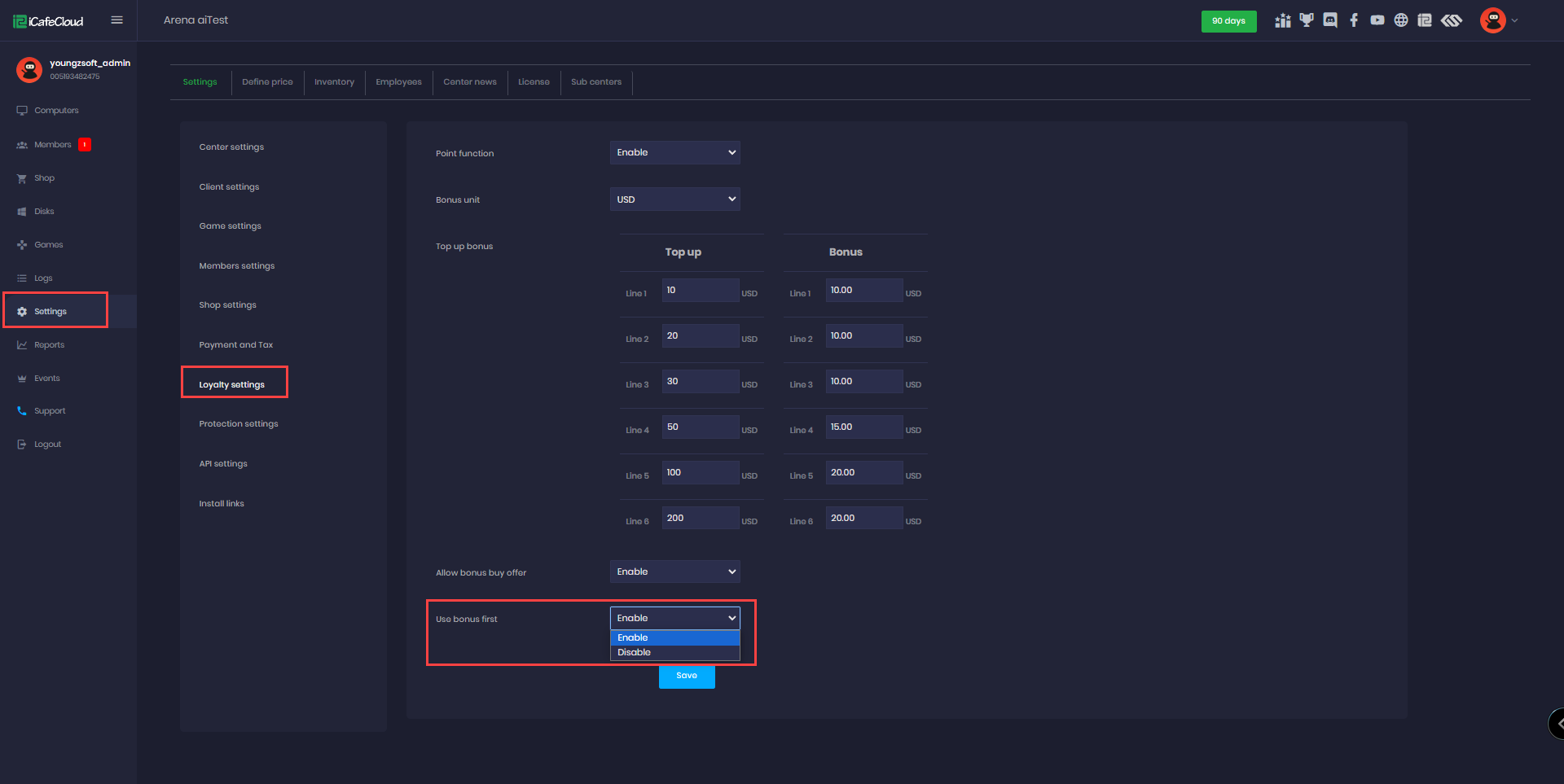1564x784 pixels.
Task: Expand the Bonus unit dropdown
Action: click(674, 199)
